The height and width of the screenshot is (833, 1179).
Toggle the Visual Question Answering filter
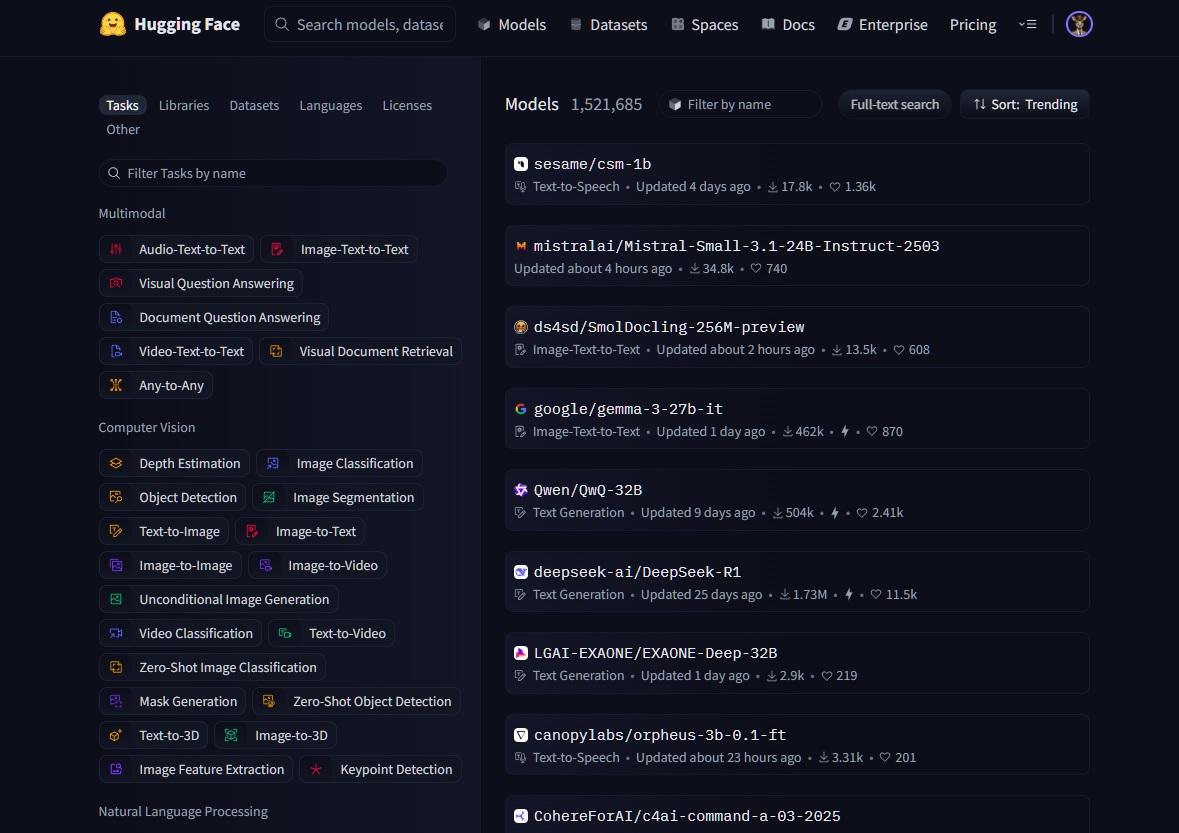tap(202, 283)
